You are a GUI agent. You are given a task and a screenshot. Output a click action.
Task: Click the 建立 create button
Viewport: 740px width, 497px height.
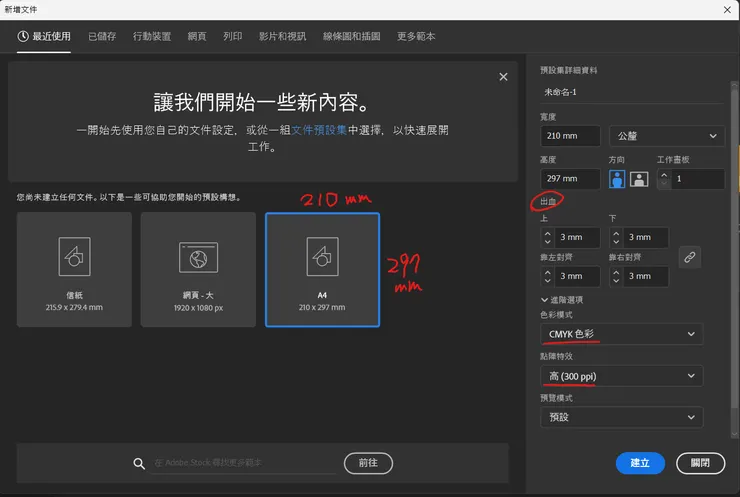(640, 463)
